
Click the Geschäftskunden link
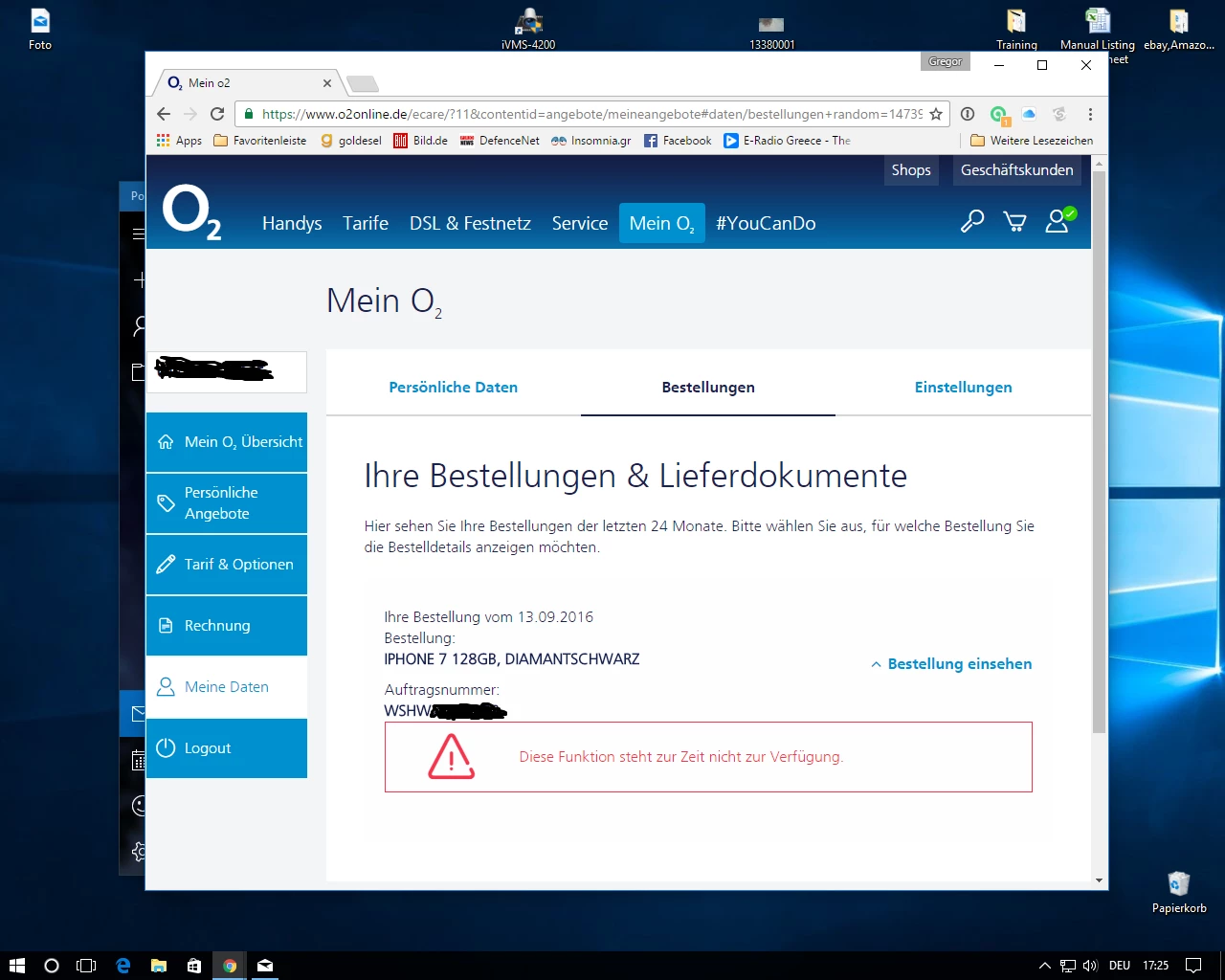pos(1017,170)
